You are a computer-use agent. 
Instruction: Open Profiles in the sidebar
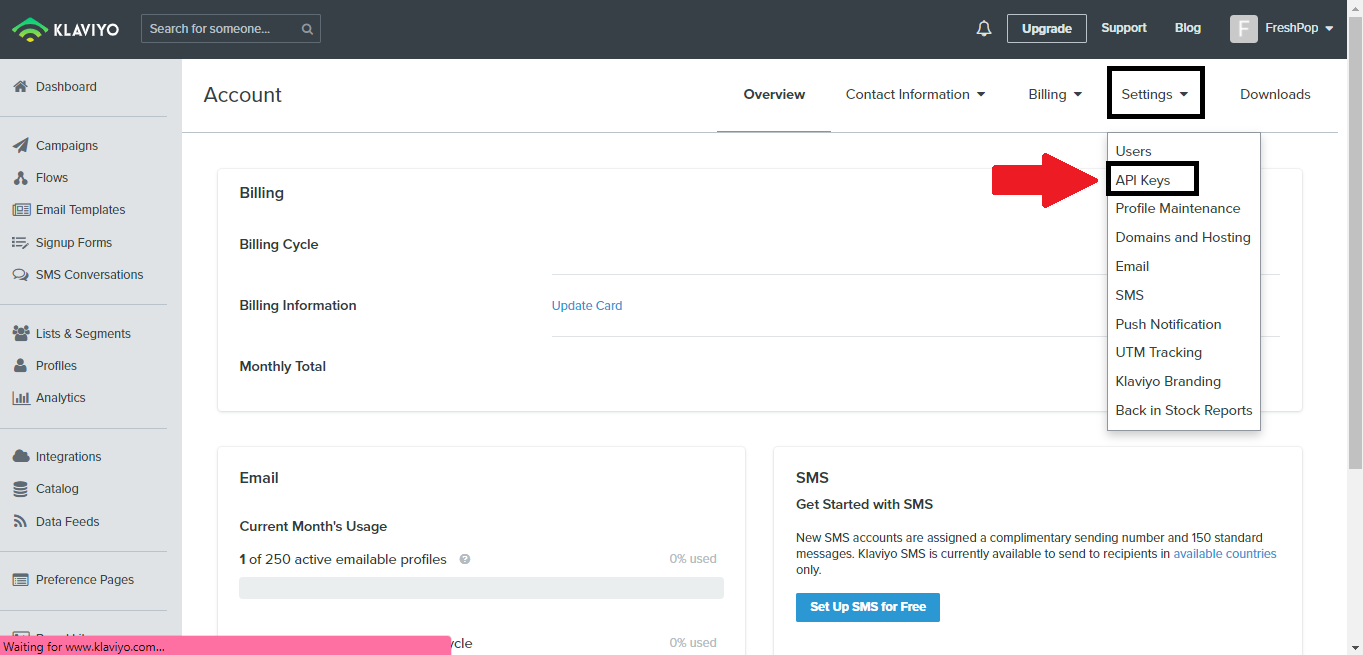56,366
